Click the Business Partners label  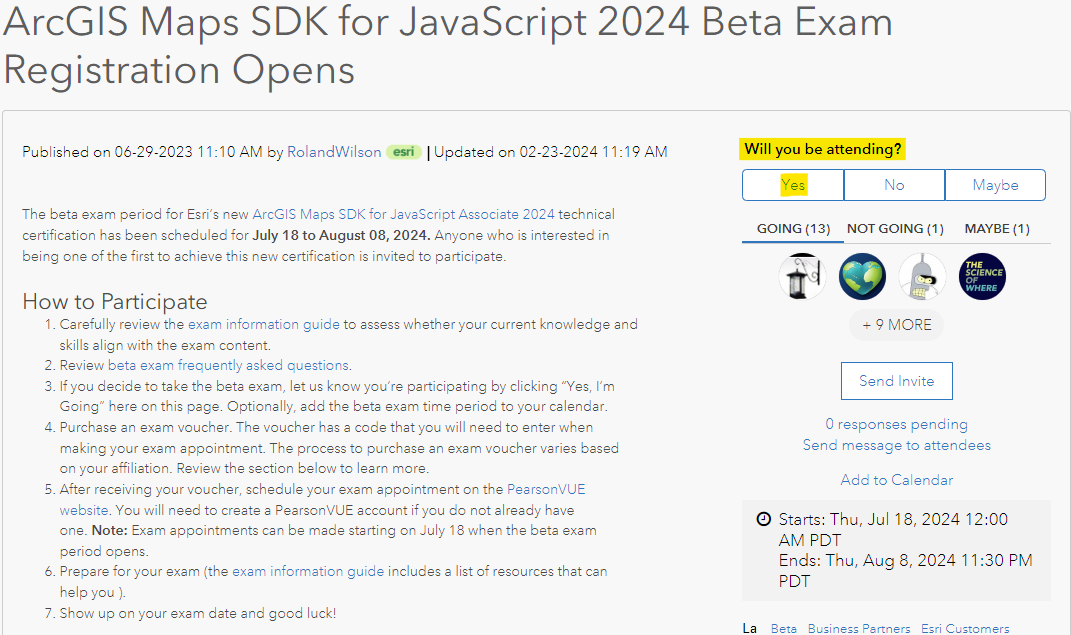point(859,628)
